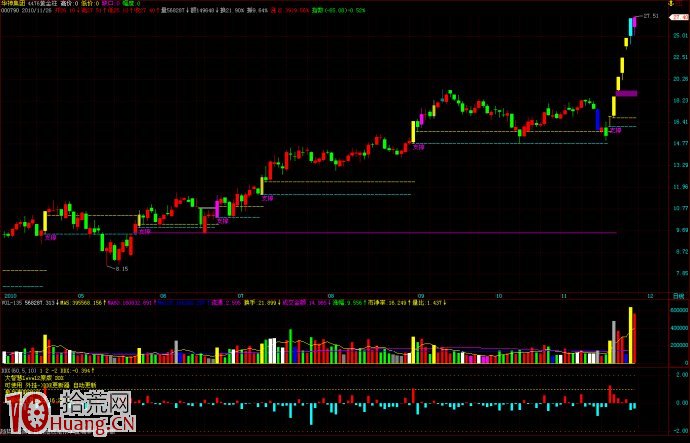Click the 2.00 DDX axis label

pos(682,375)
